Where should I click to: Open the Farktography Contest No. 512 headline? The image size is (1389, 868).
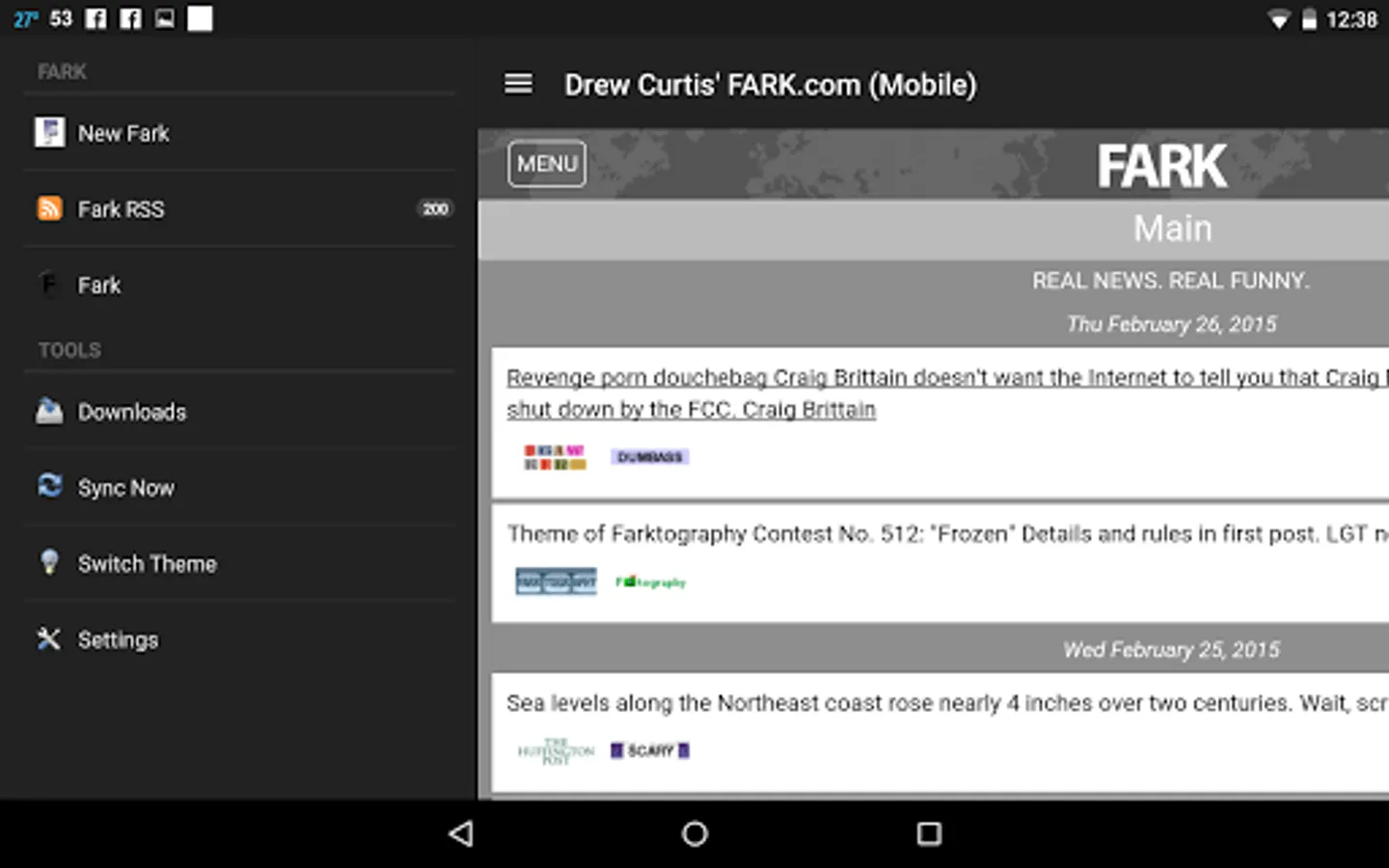click(947, 533)
